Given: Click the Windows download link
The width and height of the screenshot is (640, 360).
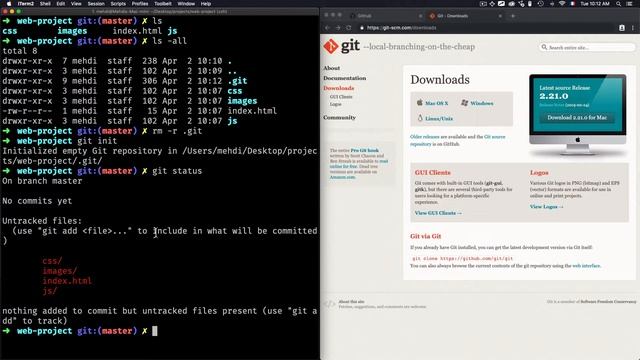Looking at the screenshot, I should [x=482, y=103].
